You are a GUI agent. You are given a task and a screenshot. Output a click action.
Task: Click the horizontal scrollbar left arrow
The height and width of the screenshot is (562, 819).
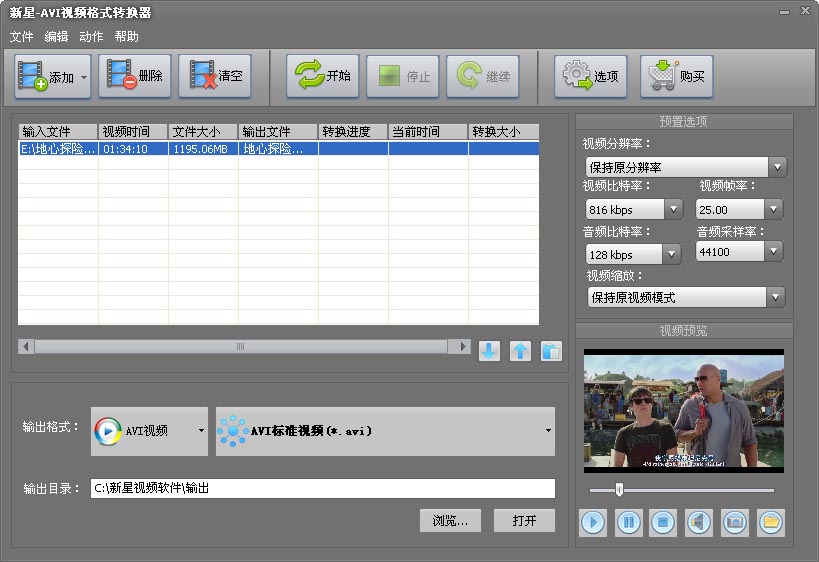pos(26,346)
